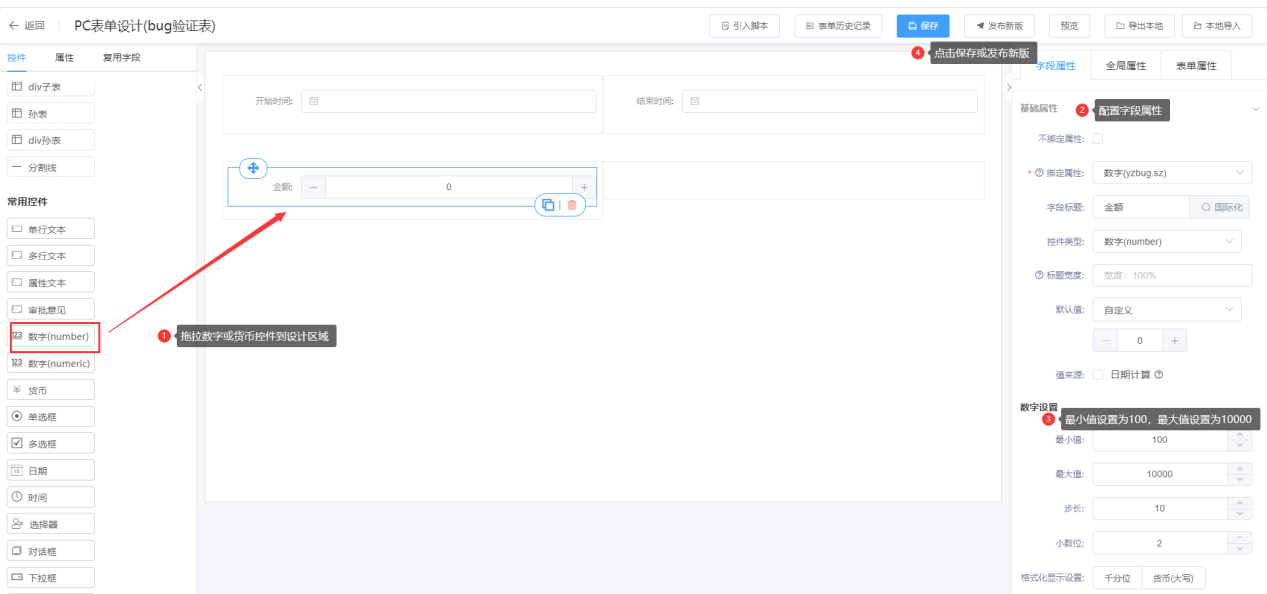Select the 货币 currency control
The image size is (1267, 594).
51,390
